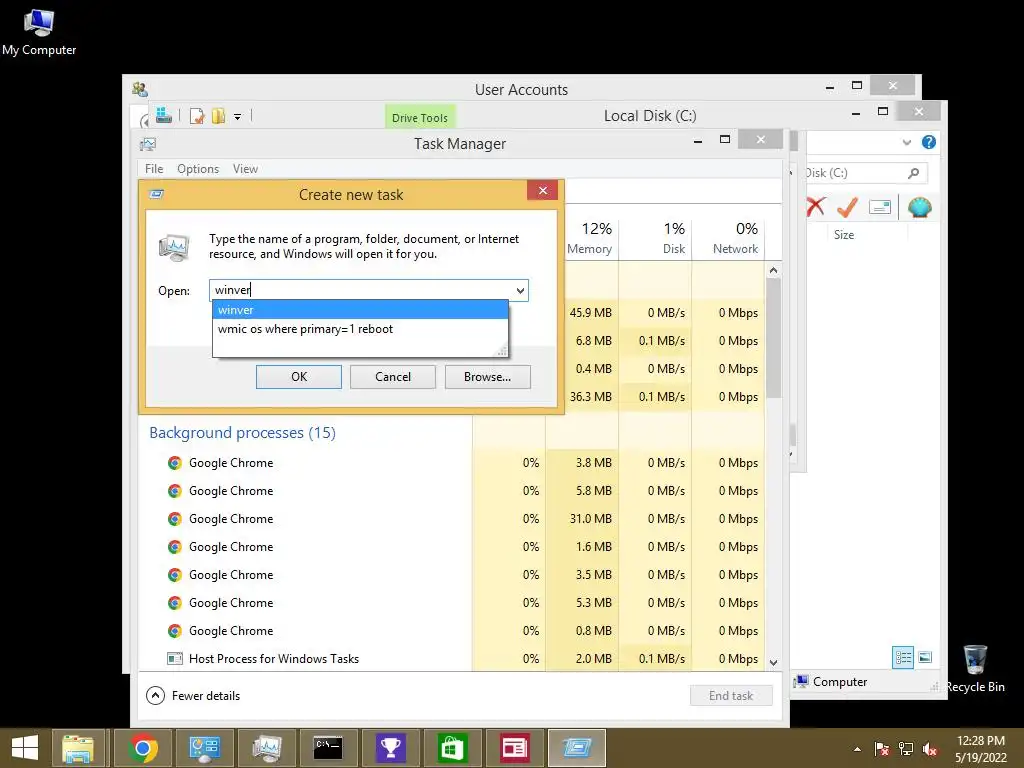Open Command Prompt from the taskbar

click(328, 748)
